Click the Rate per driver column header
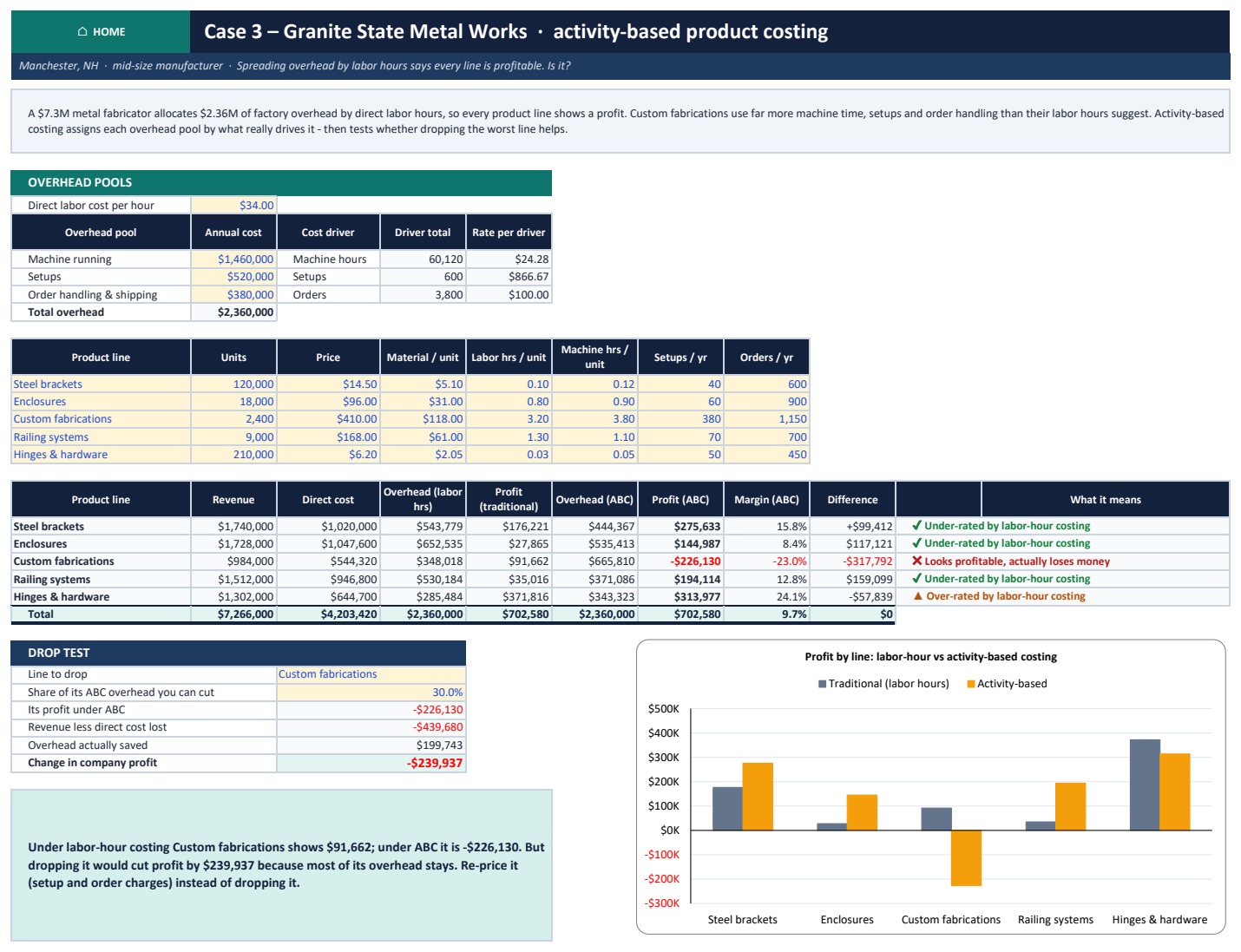Viewport: 1241px width, 952px height. tap(509, 233)
